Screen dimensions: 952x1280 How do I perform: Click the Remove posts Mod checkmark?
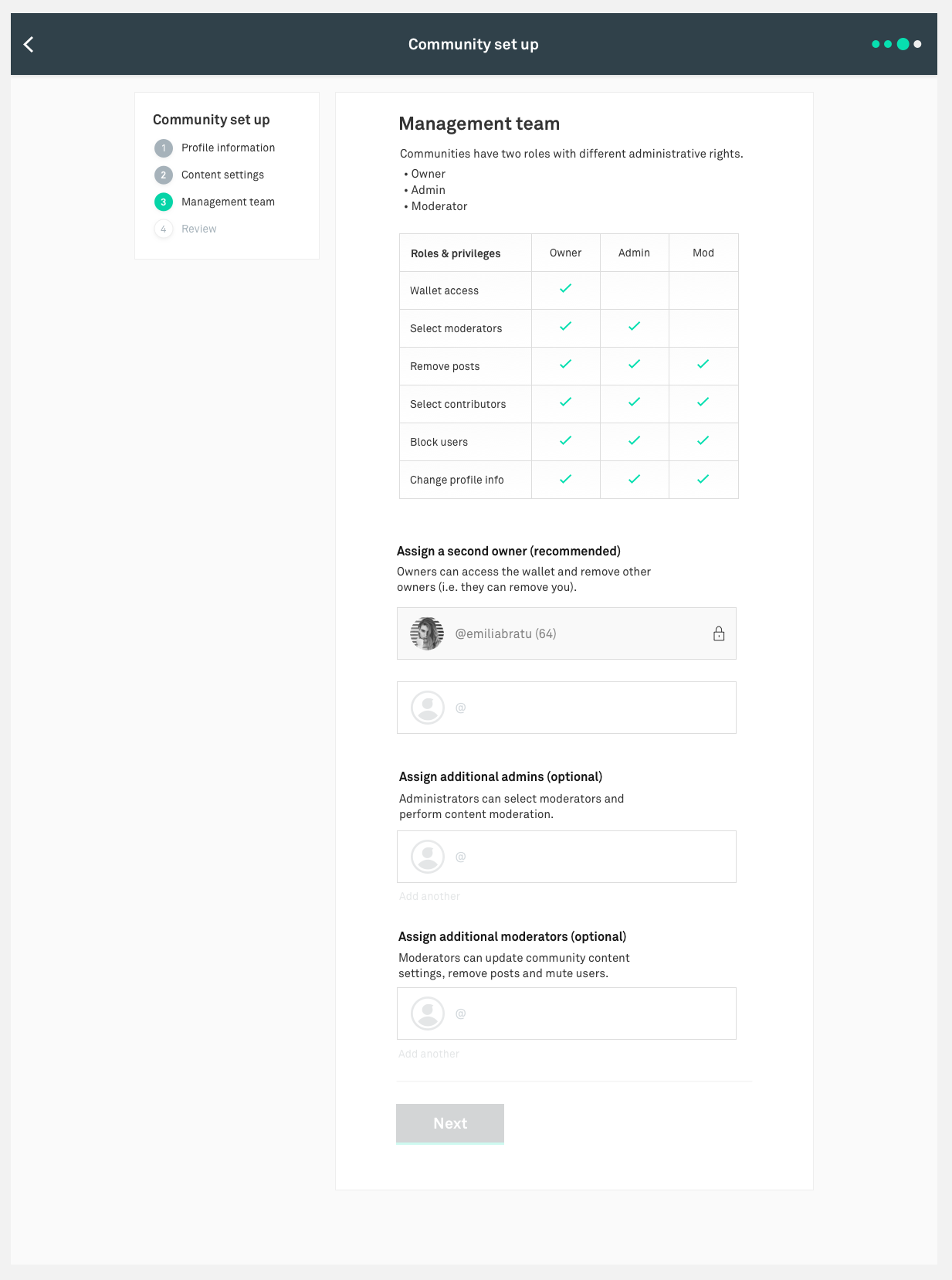(x=703, y=365)
